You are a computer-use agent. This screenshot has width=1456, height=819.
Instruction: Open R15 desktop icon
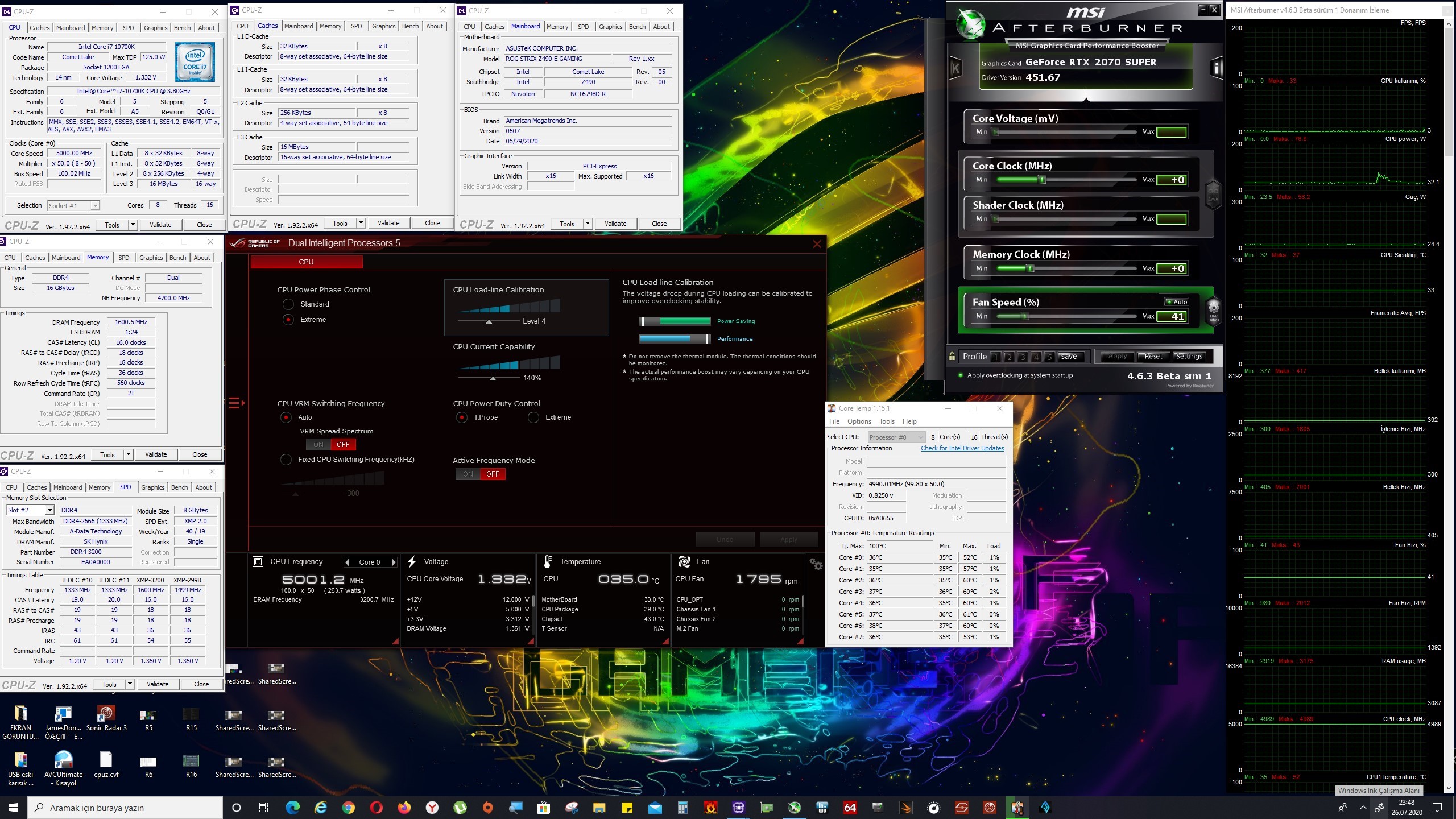pyautogui.click(x=191, y=718)
